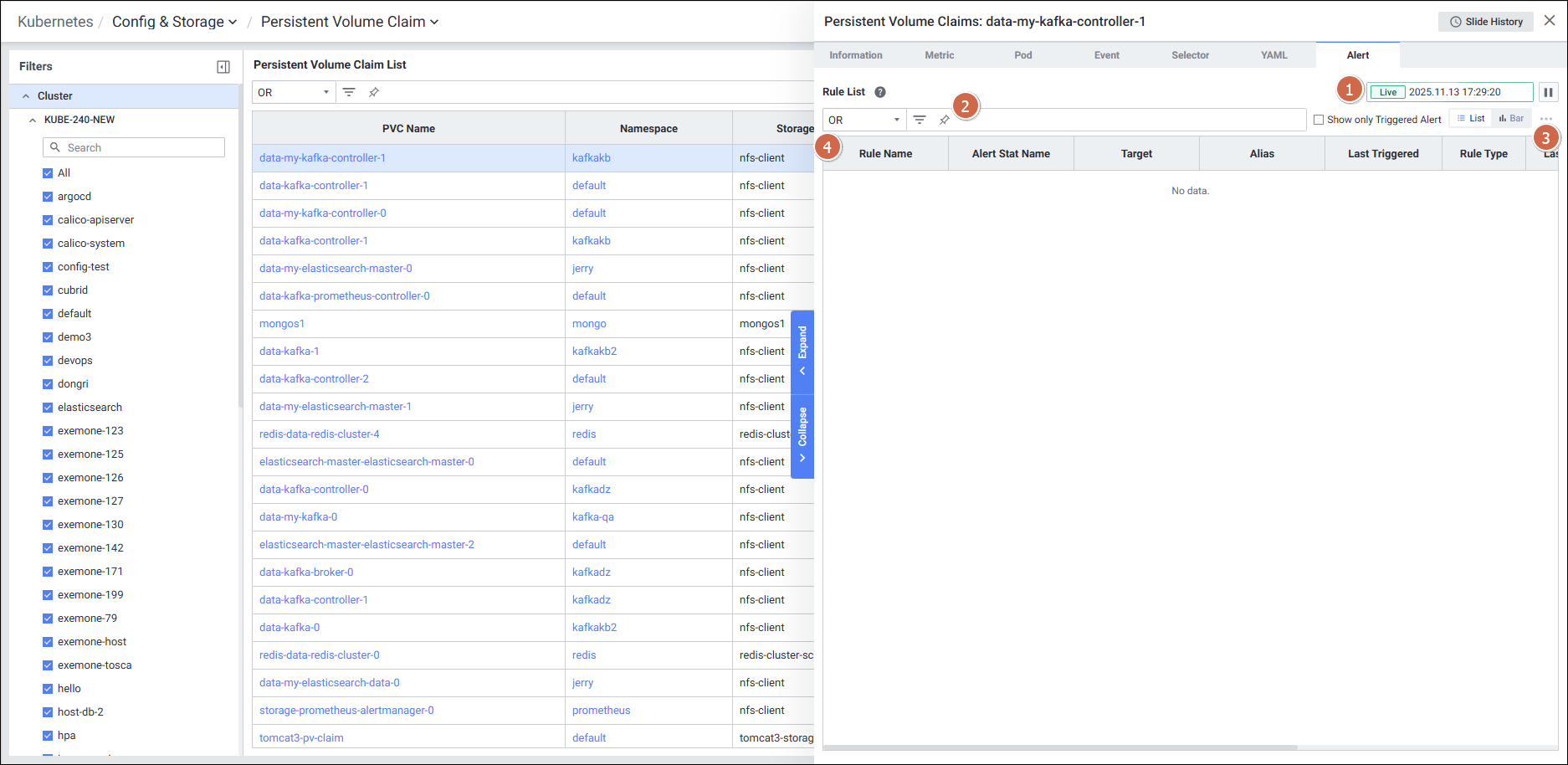Click the filter icon in Rule List toolbar

(x=920, y=120)
